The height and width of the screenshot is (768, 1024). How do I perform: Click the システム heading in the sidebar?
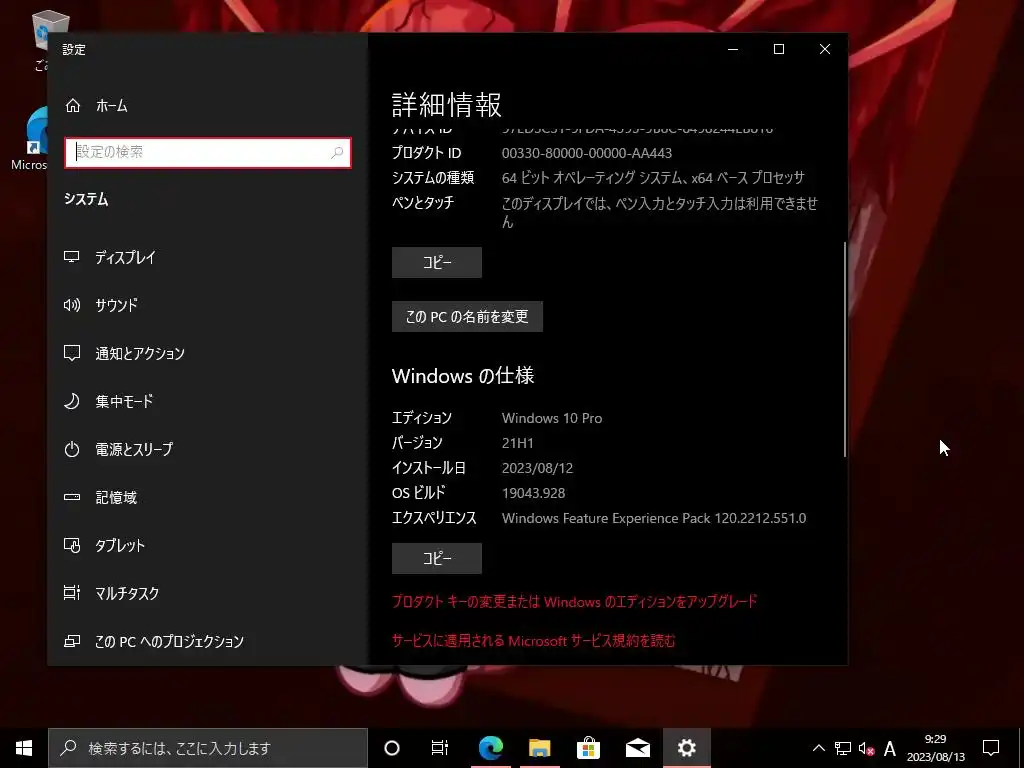[86, 199]
